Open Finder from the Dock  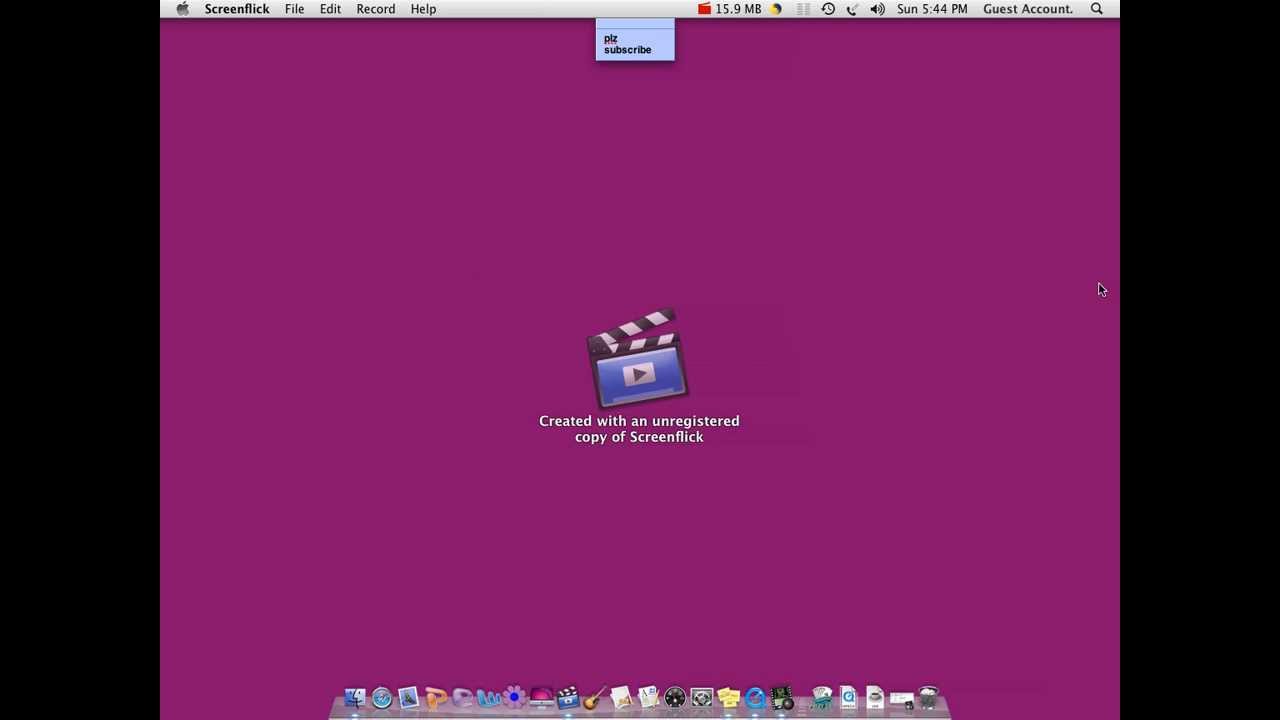coord(354,697)
